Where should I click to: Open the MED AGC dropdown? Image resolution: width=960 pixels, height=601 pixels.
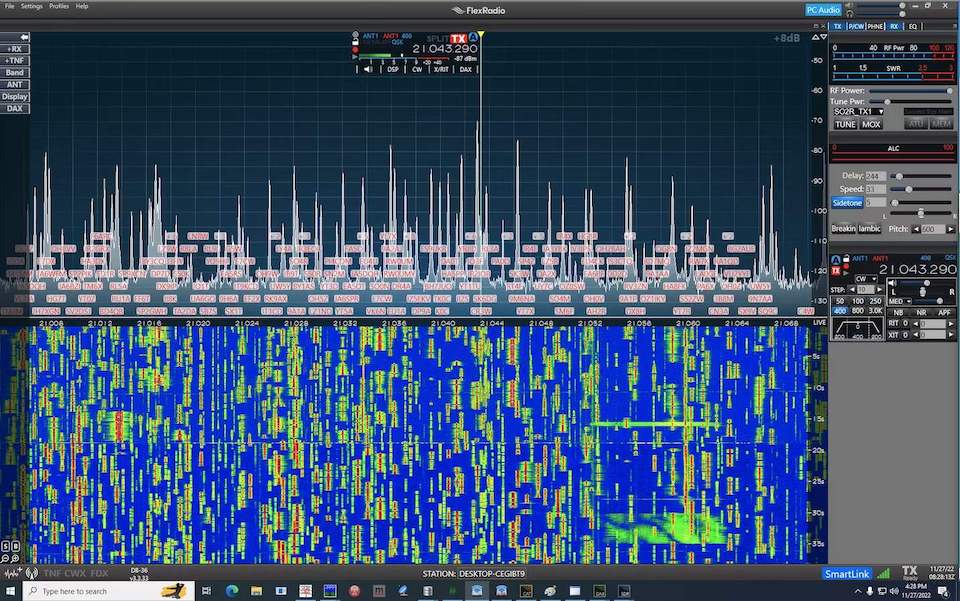click(899, 301)
